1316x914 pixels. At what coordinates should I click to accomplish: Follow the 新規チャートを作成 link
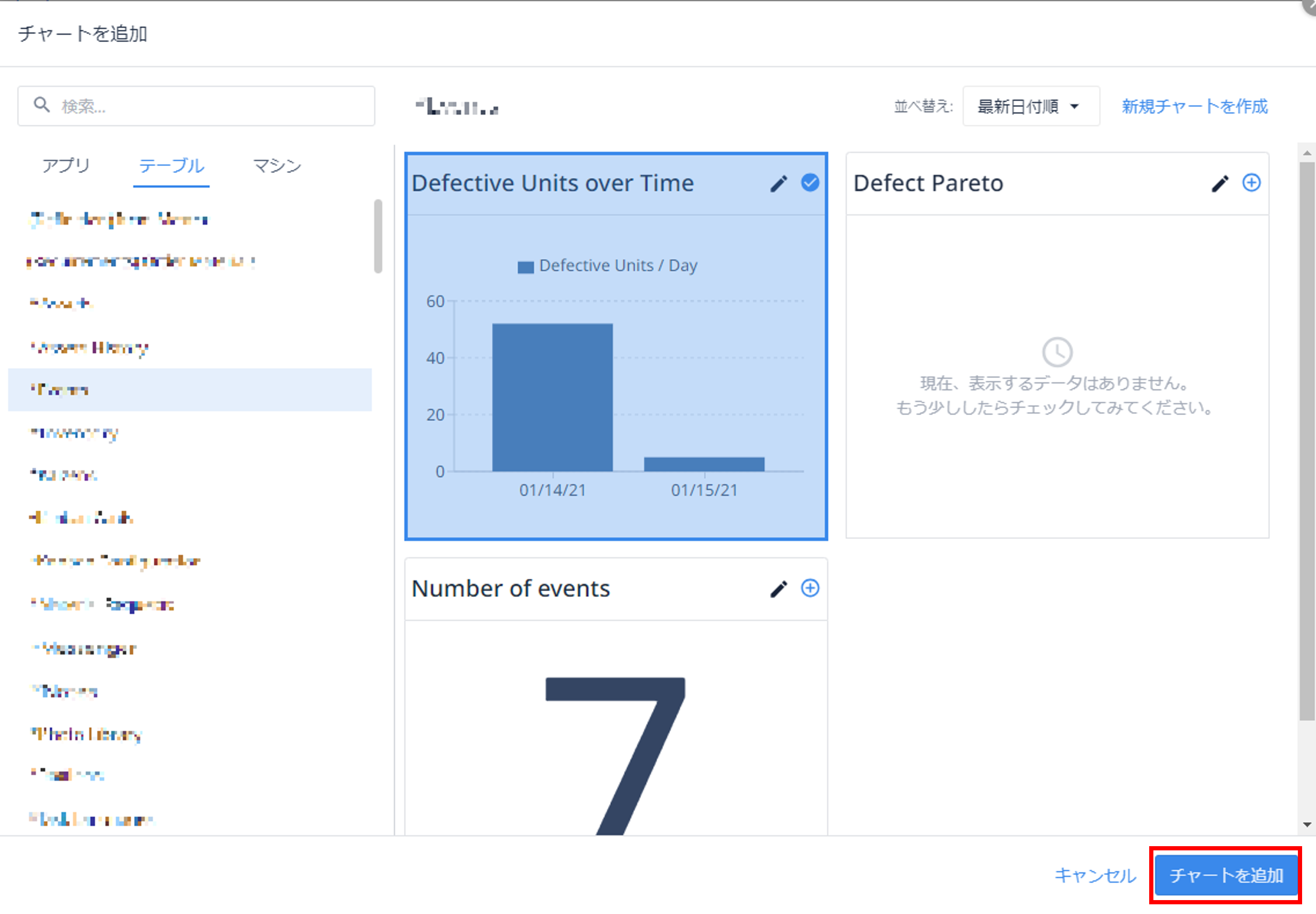pyautogui.click(x=1195, y=107)
